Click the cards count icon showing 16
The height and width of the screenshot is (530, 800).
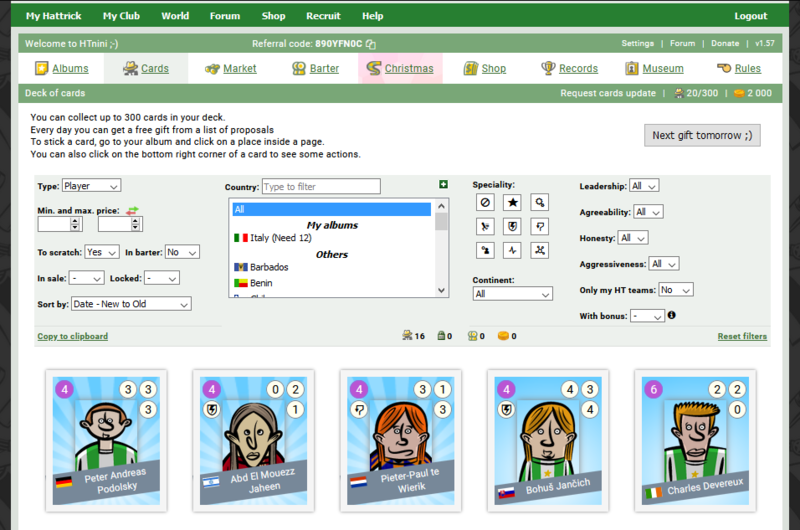coord(407,335)
